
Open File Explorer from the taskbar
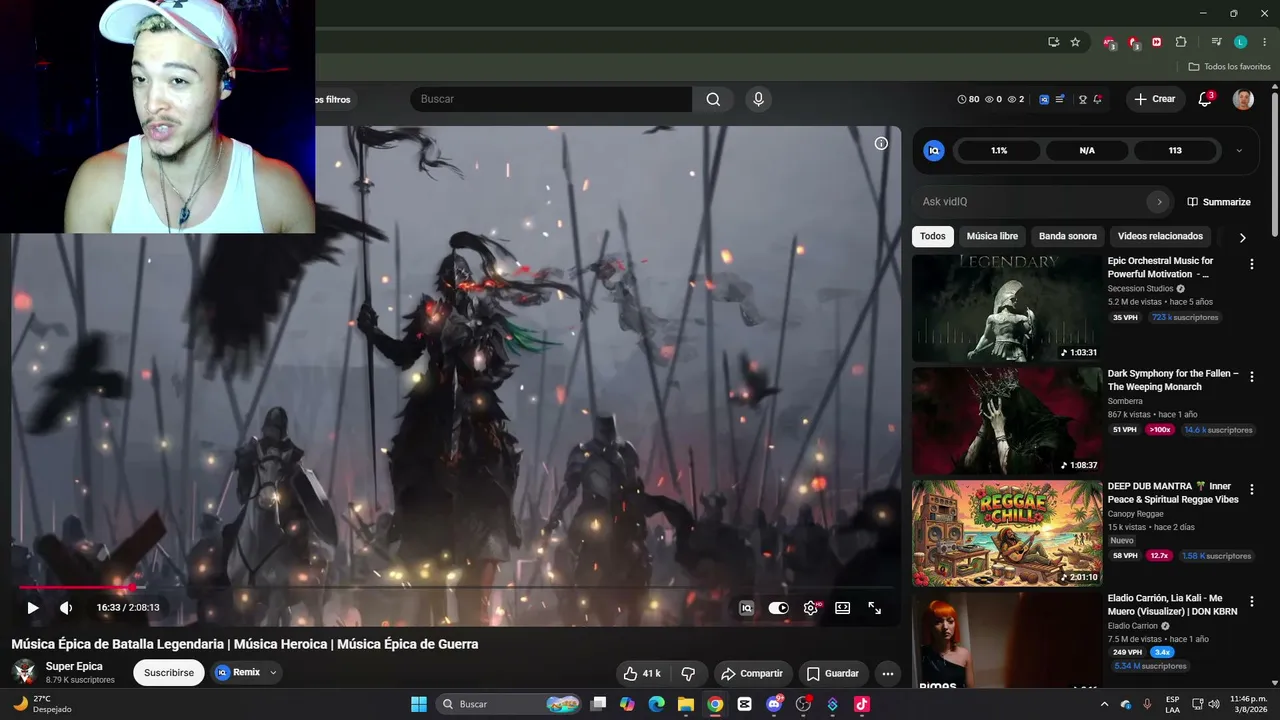(x=686, y=704)
